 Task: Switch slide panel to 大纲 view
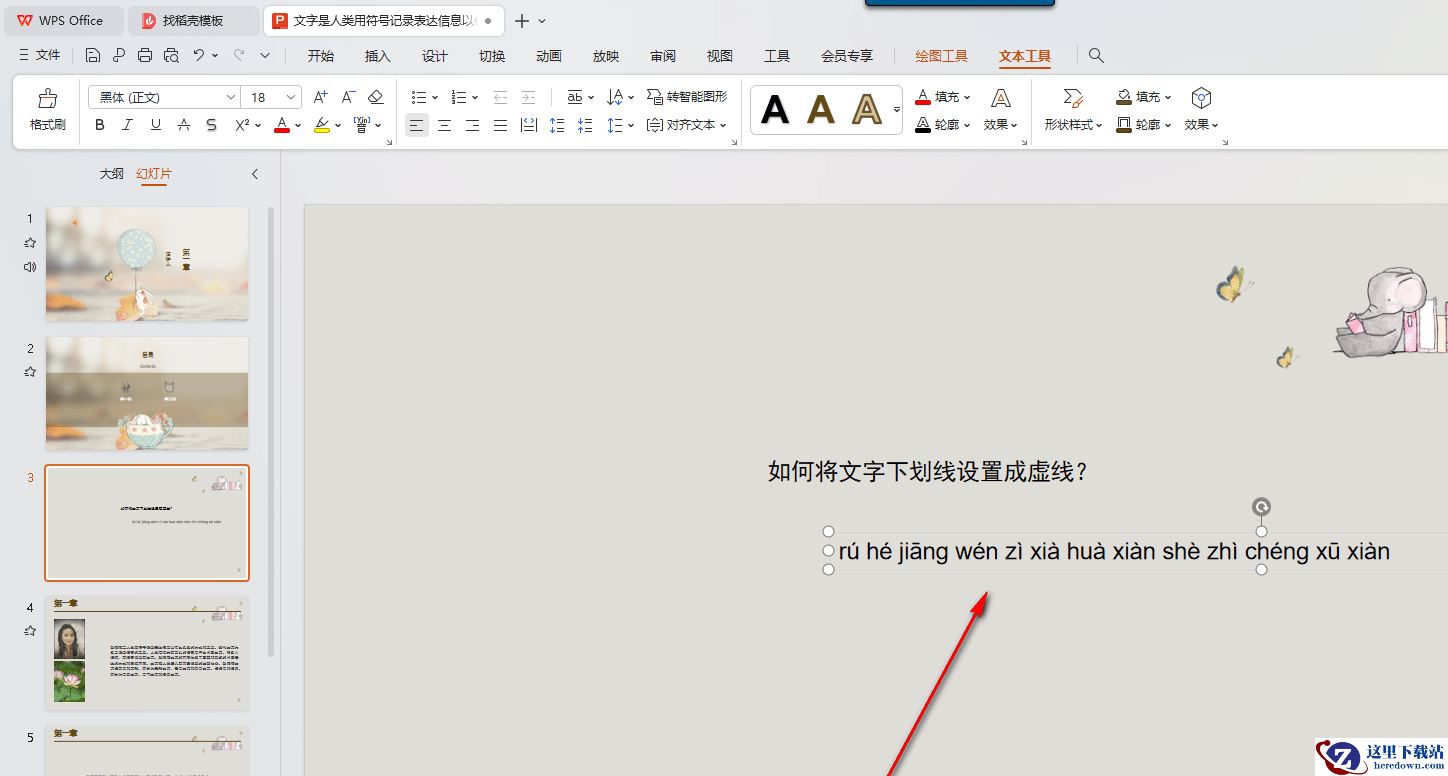coord(112,174)
